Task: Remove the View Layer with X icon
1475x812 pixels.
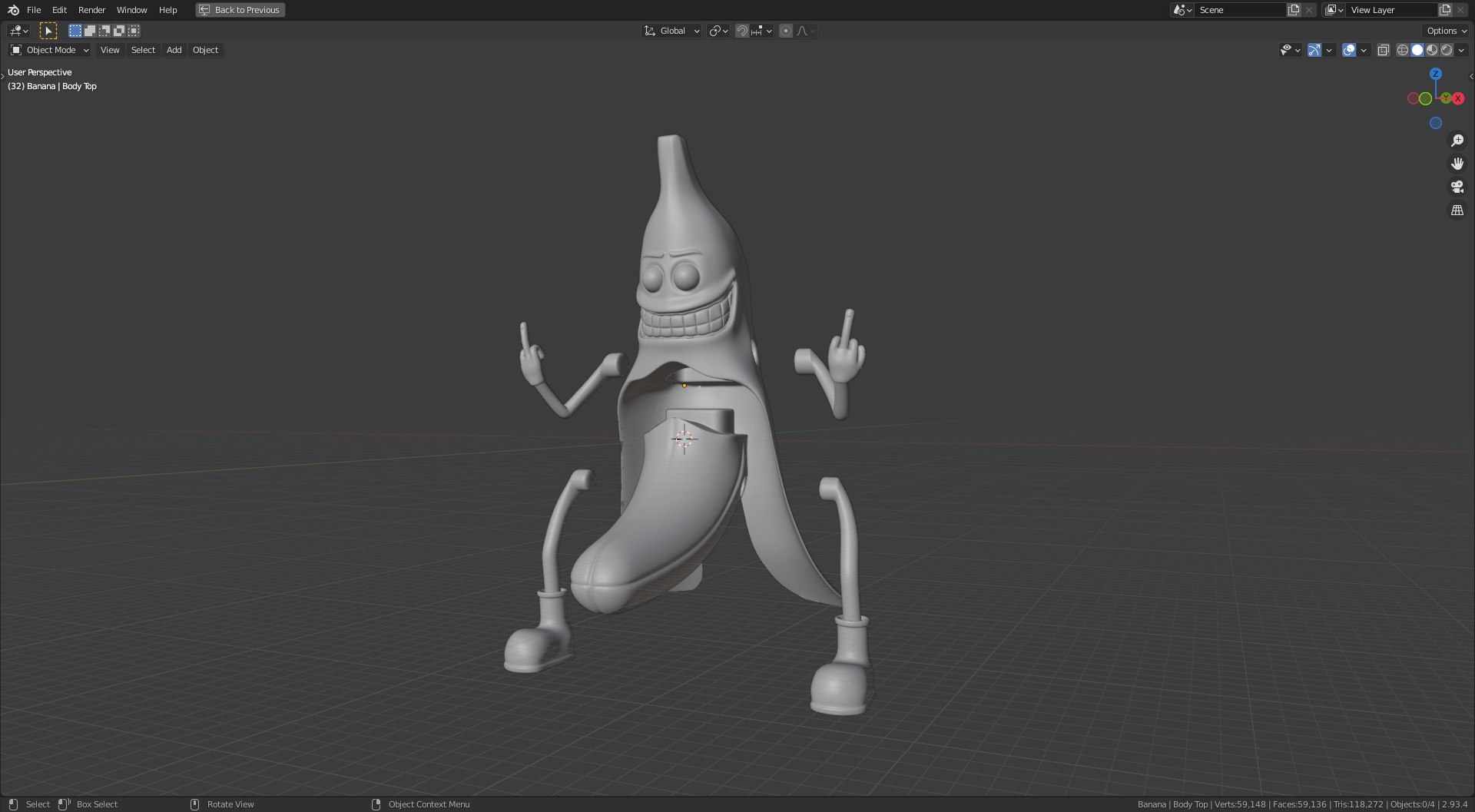Action: (x=1460, y=10)
